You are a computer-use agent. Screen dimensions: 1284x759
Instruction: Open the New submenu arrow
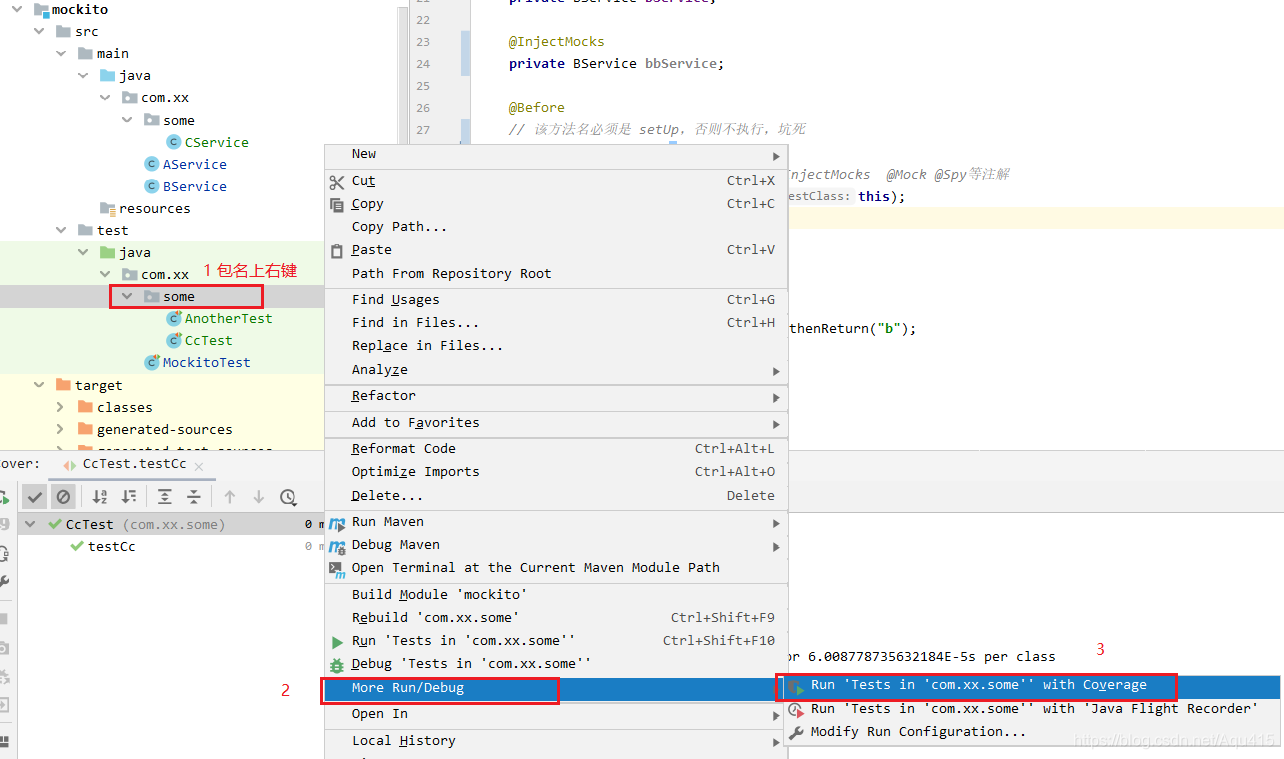[776, 157]
